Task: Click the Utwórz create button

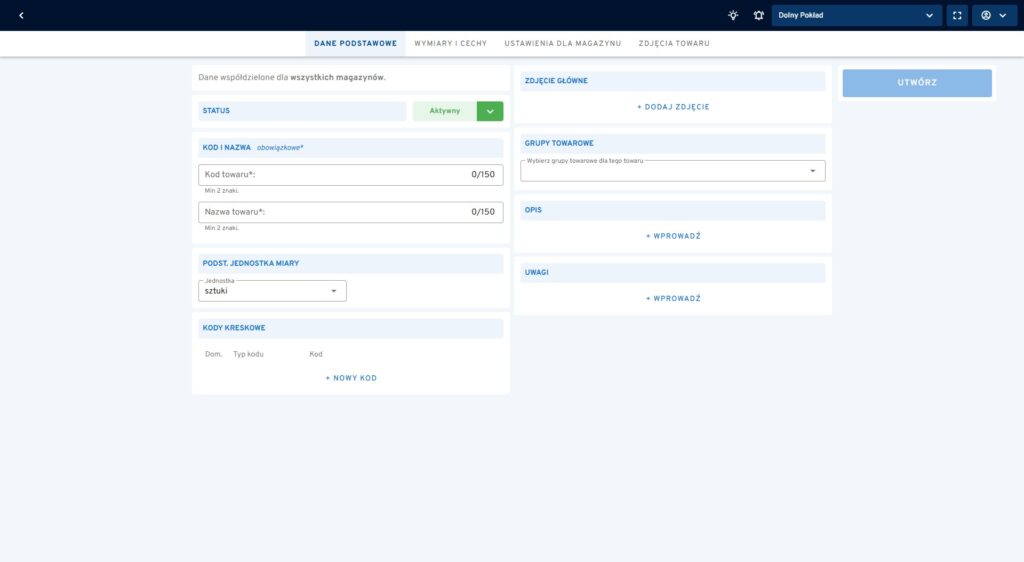Action: [x=916, y=83]
